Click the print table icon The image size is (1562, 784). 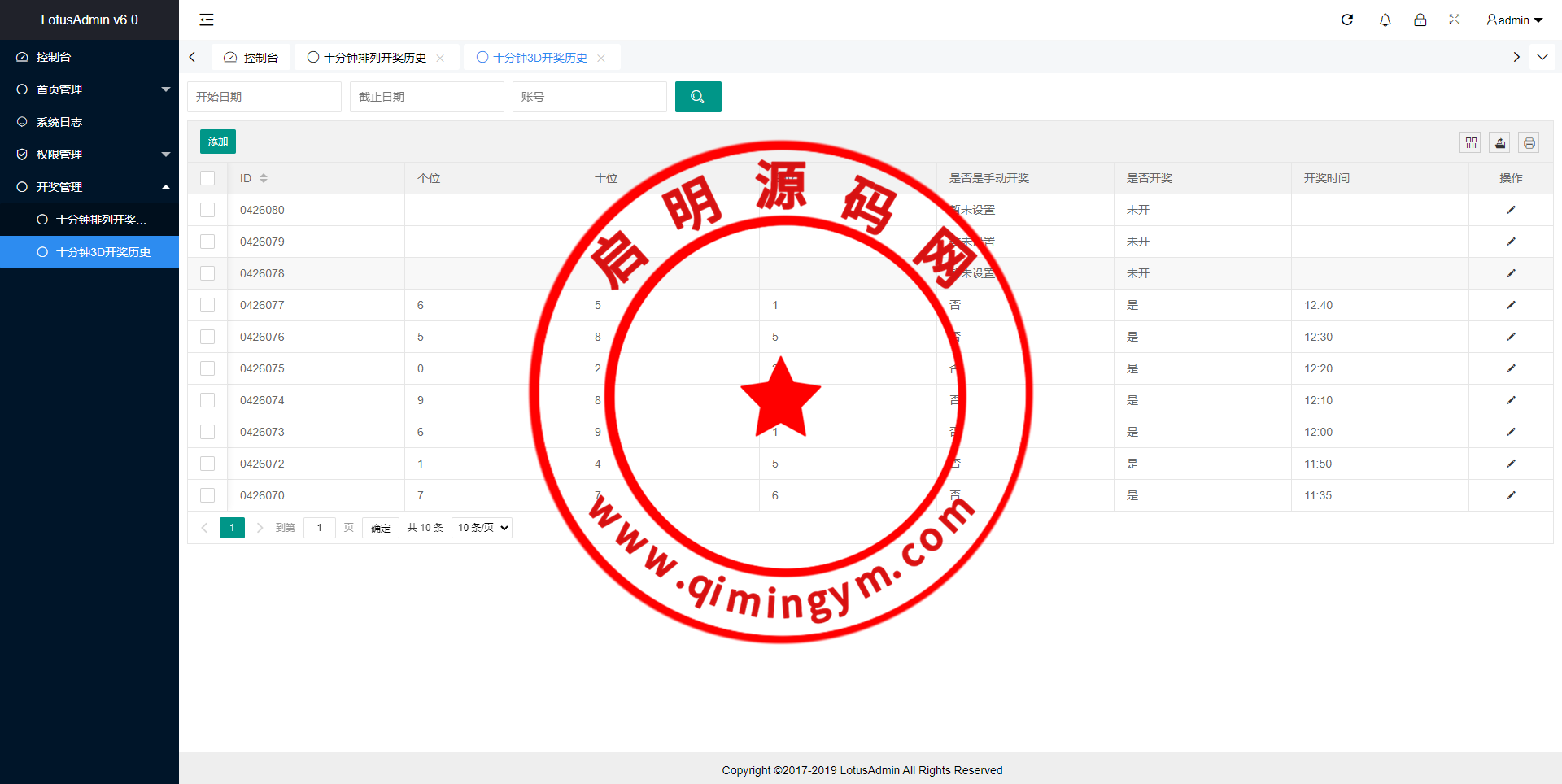point(1529,143)
